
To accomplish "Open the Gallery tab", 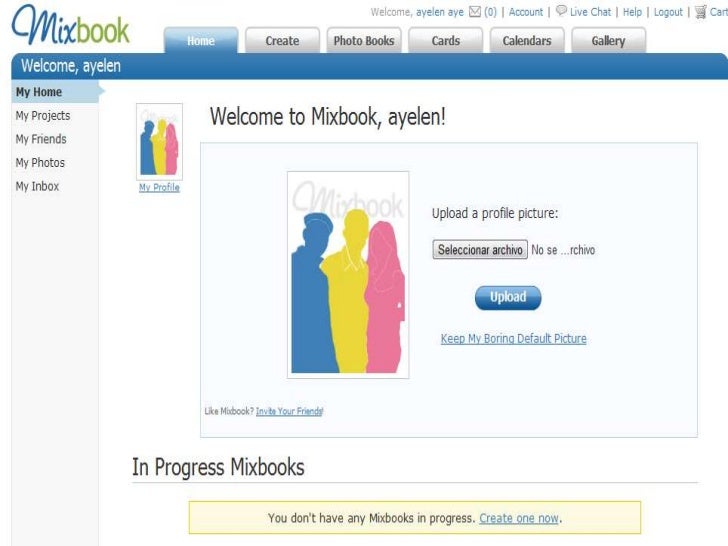I will (609, 40).
